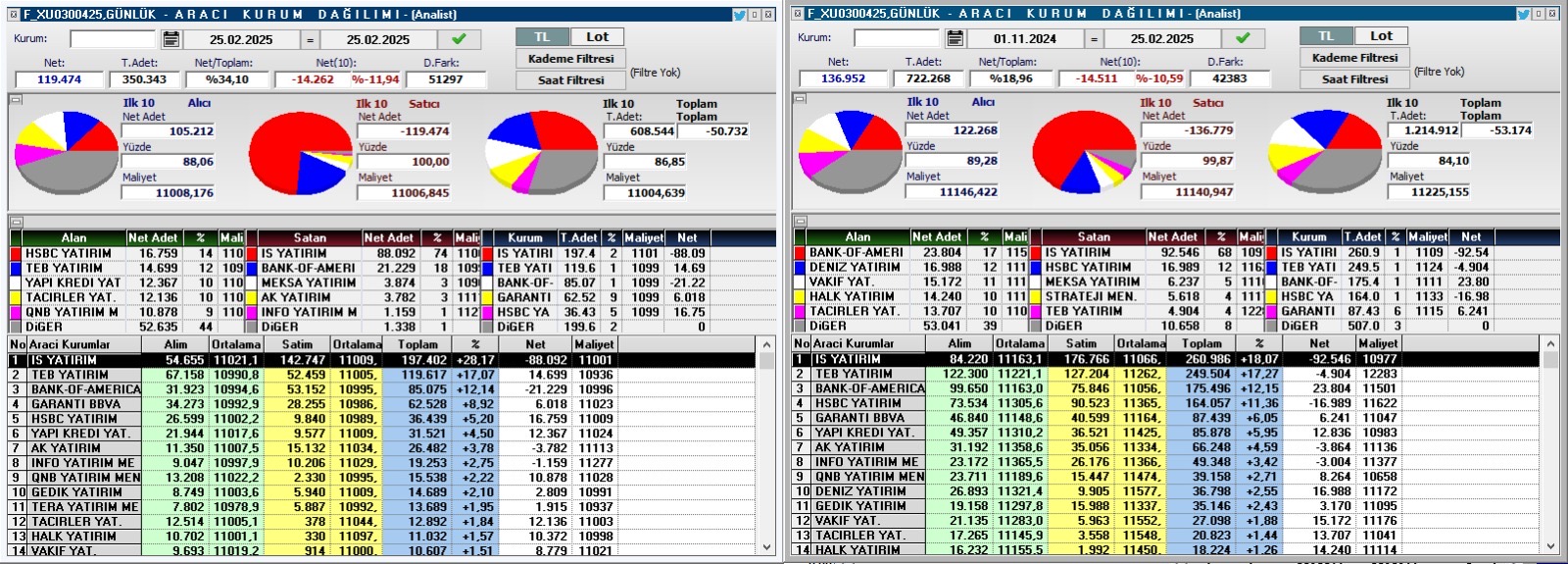Select row 10 DENIZ YATIRIM in right window list

click(x=1168, y=491)
